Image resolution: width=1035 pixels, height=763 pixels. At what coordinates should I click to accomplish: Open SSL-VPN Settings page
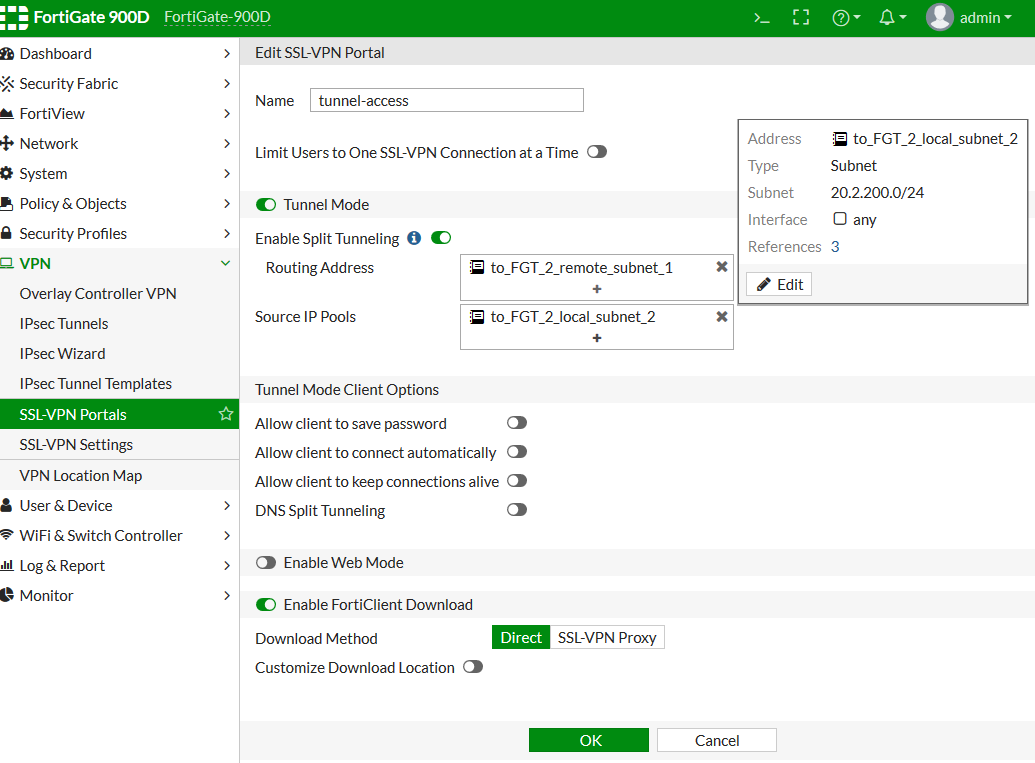point(76,445)
